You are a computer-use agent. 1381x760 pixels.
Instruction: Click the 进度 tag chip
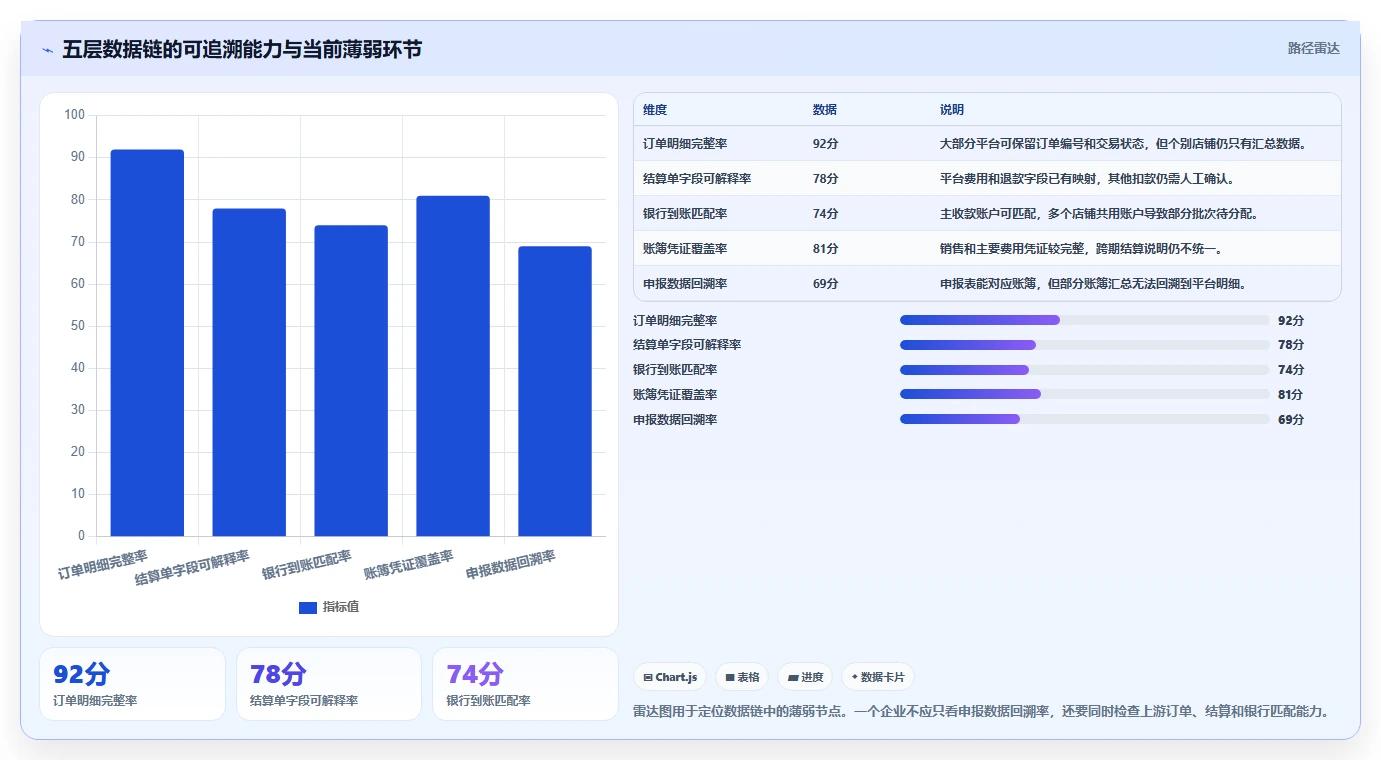tap(805, 677)
